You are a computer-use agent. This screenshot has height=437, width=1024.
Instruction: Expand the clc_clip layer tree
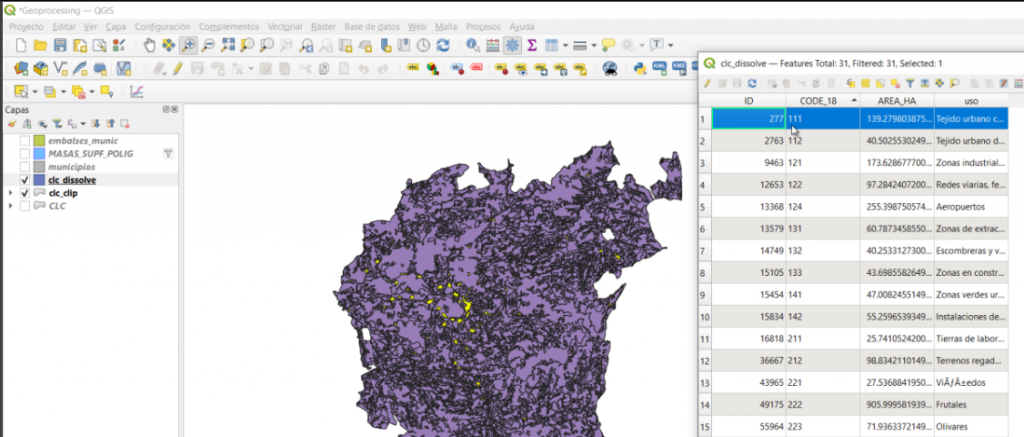(11, 193)
